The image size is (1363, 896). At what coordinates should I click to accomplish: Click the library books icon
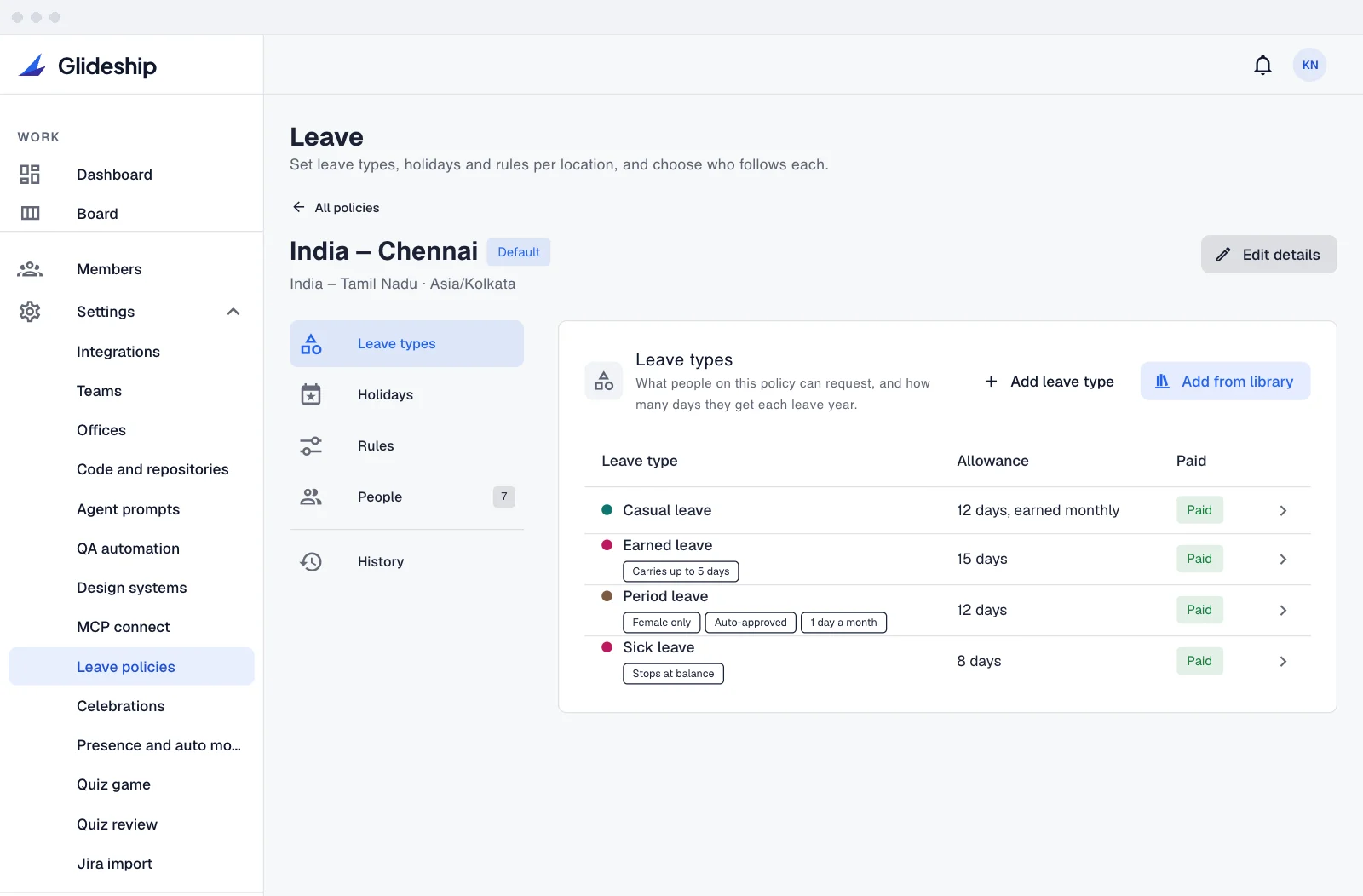1162,382
